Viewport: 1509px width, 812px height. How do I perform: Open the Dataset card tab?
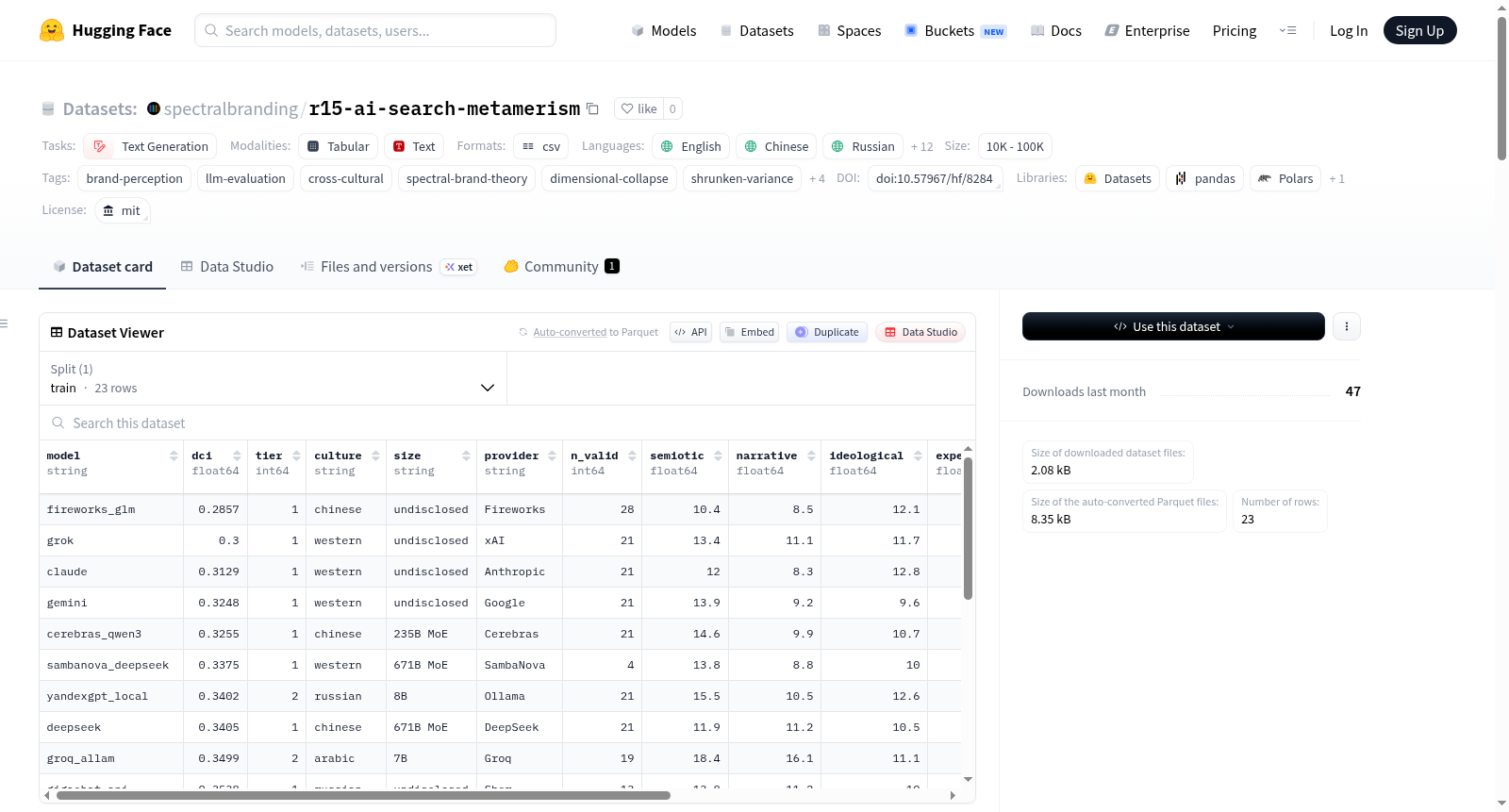[102, 267]
